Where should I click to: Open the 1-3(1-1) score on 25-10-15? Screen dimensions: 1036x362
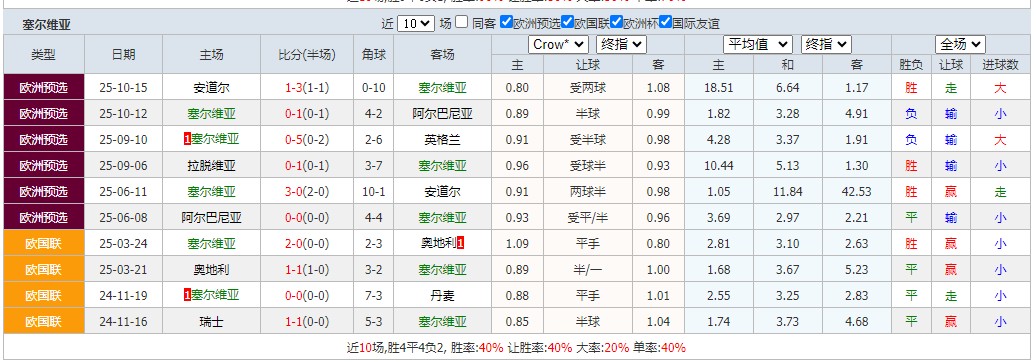tap(307, 87)
